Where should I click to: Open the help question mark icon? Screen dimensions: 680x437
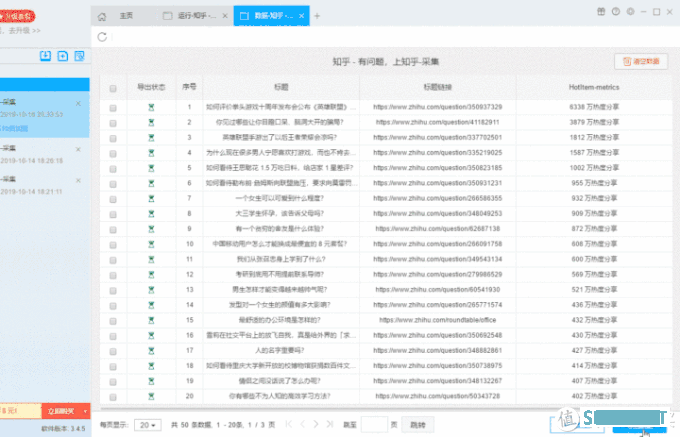614,11
